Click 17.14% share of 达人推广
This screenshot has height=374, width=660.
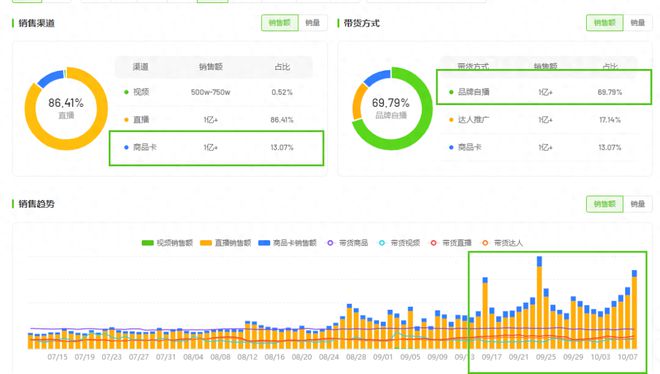[x=610, y=120]
